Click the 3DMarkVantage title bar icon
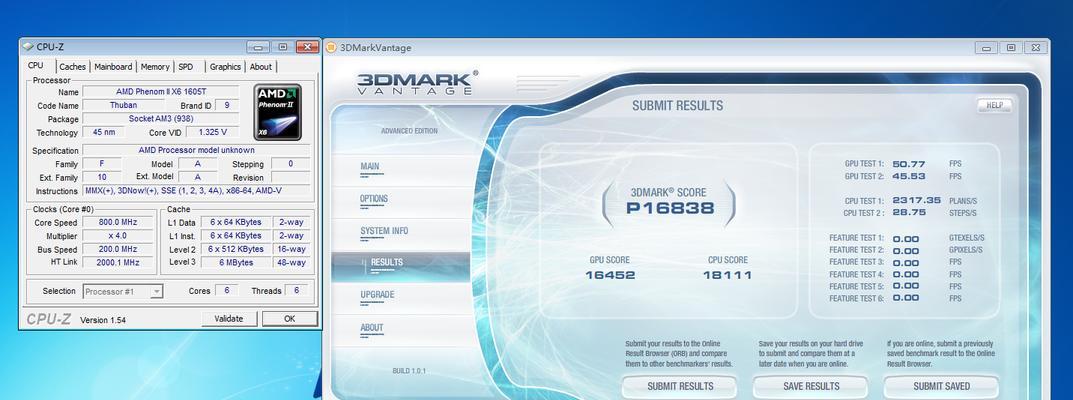This screenshot has width=1073, height=400. pyautogui.click(x=331, y=47)
